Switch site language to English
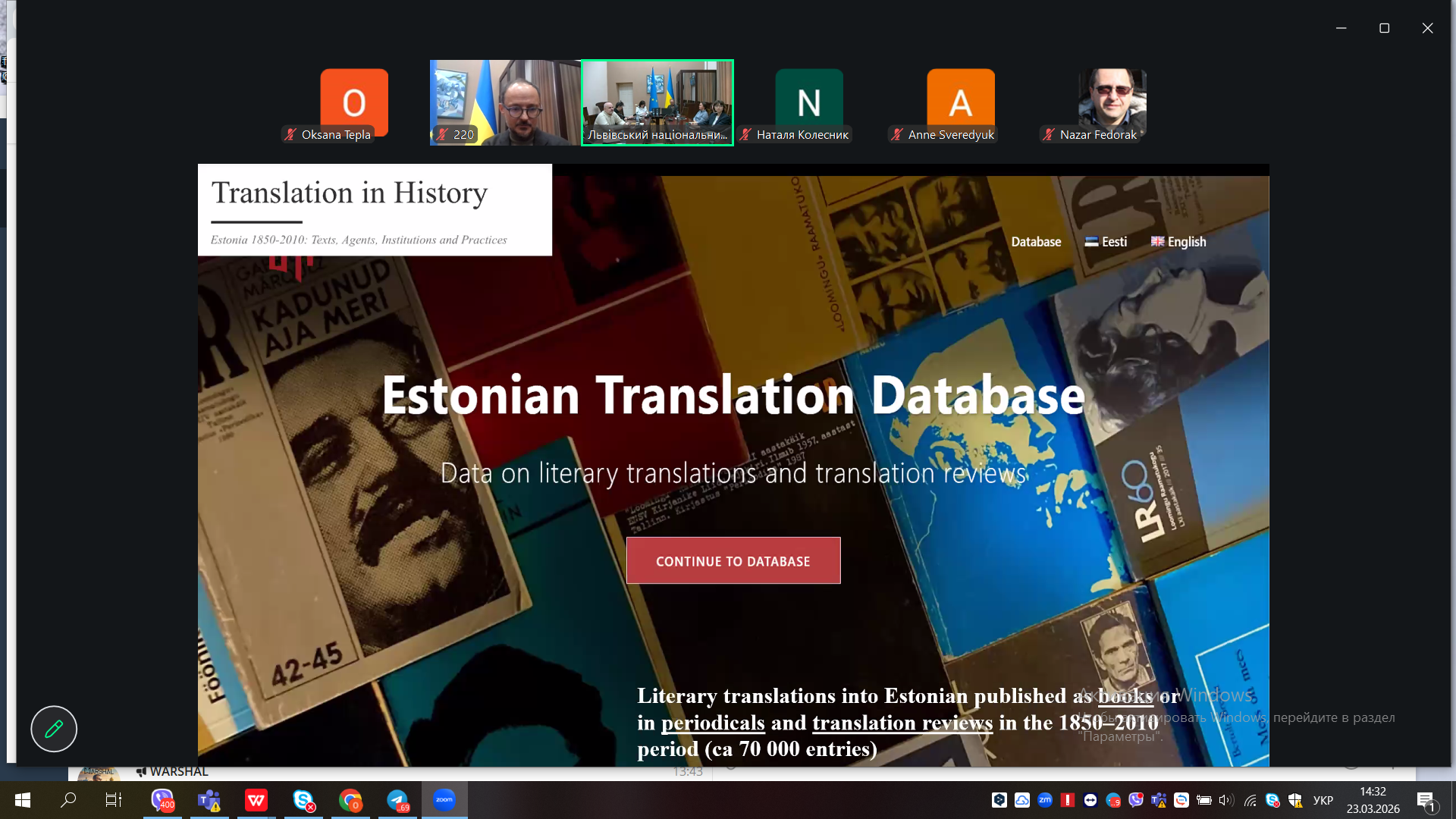Viewport: 1456px width, 819px height. coord(1178,242)
